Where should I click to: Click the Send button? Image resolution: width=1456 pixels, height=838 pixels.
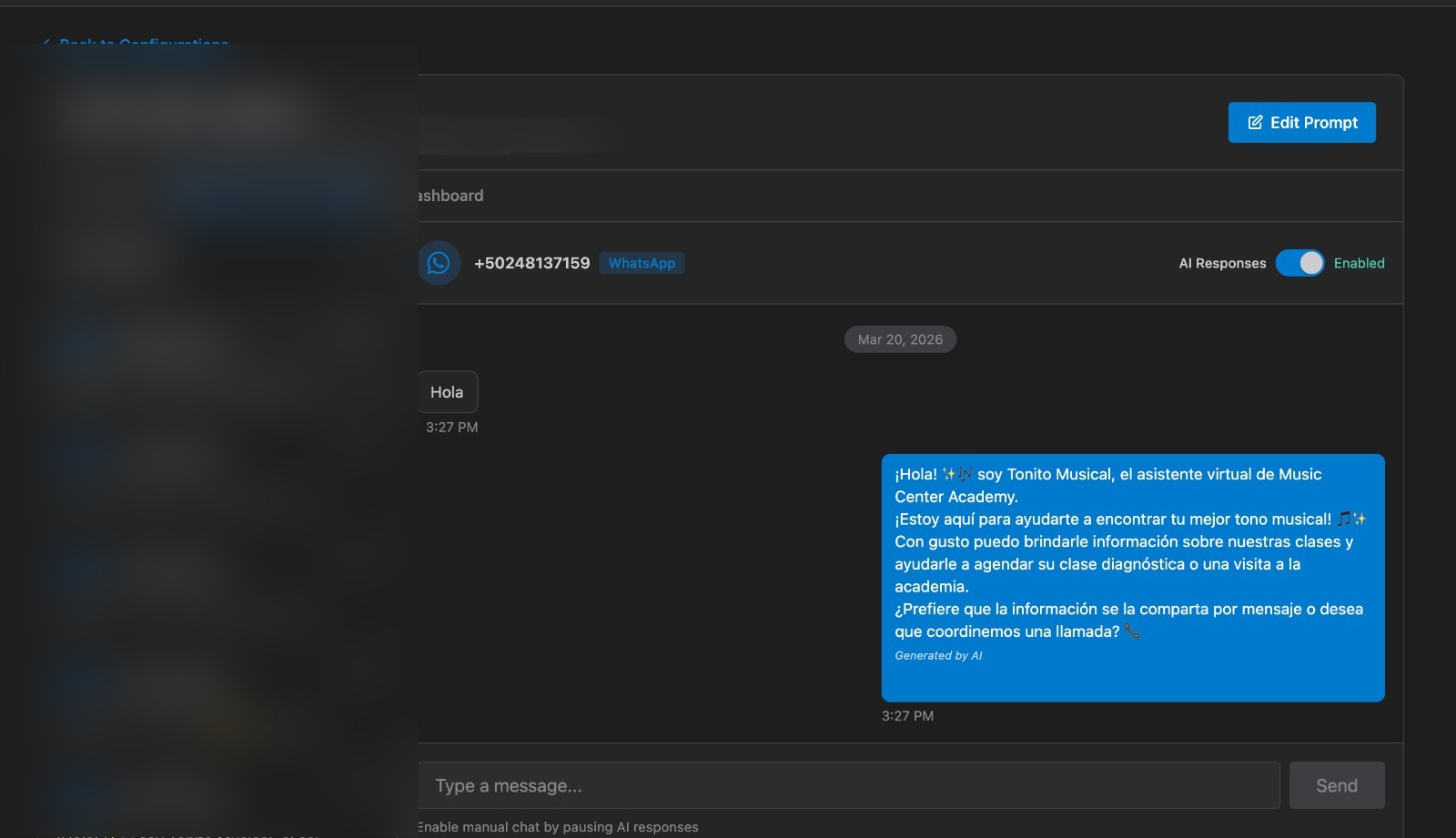pos(1336,784)
